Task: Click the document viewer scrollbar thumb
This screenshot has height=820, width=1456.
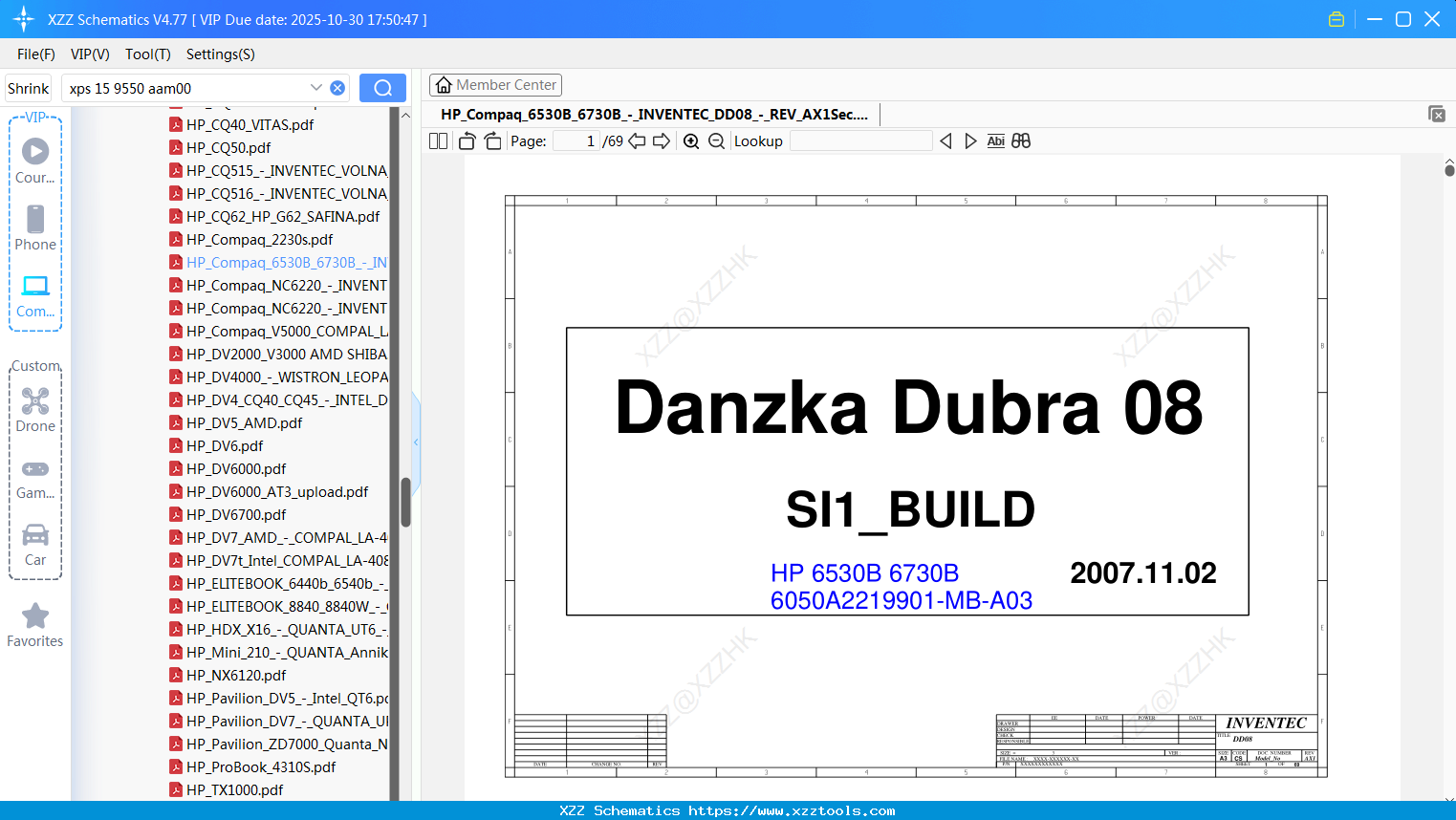Action: [x=1449, y=170]
